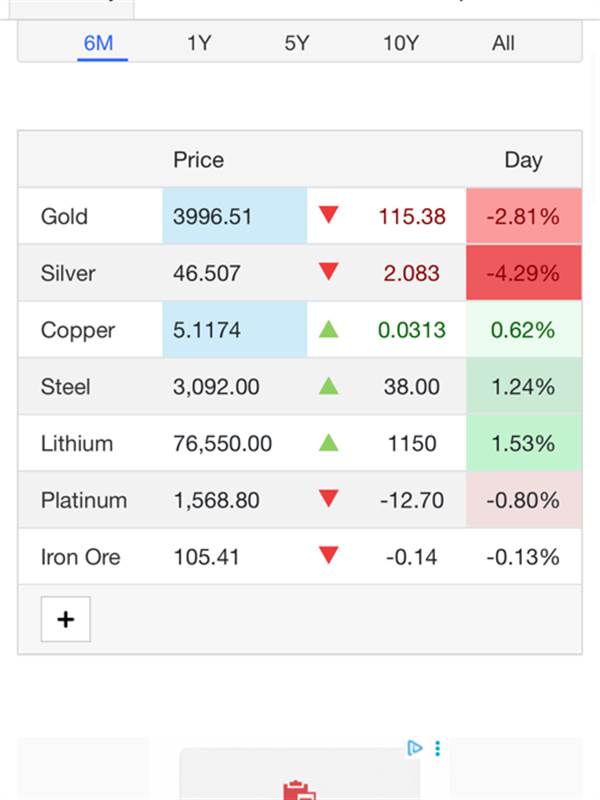This screenshot has width=600, height=800.
Task: Switch to the 5Y time range
Action: pyautogui.click(x=297, y=43)
